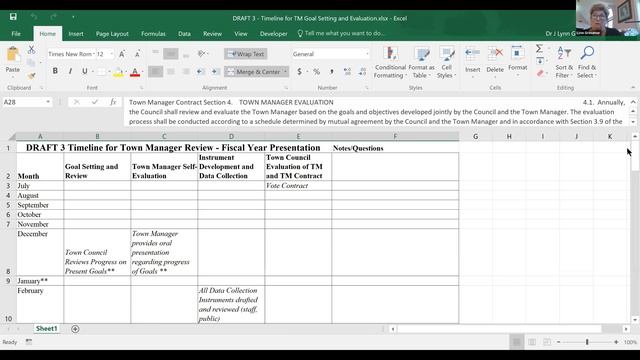The width and height of the screenshot is (640, 360).
Task: Open the General number format dropdown
Action: [x=367, y=54]
